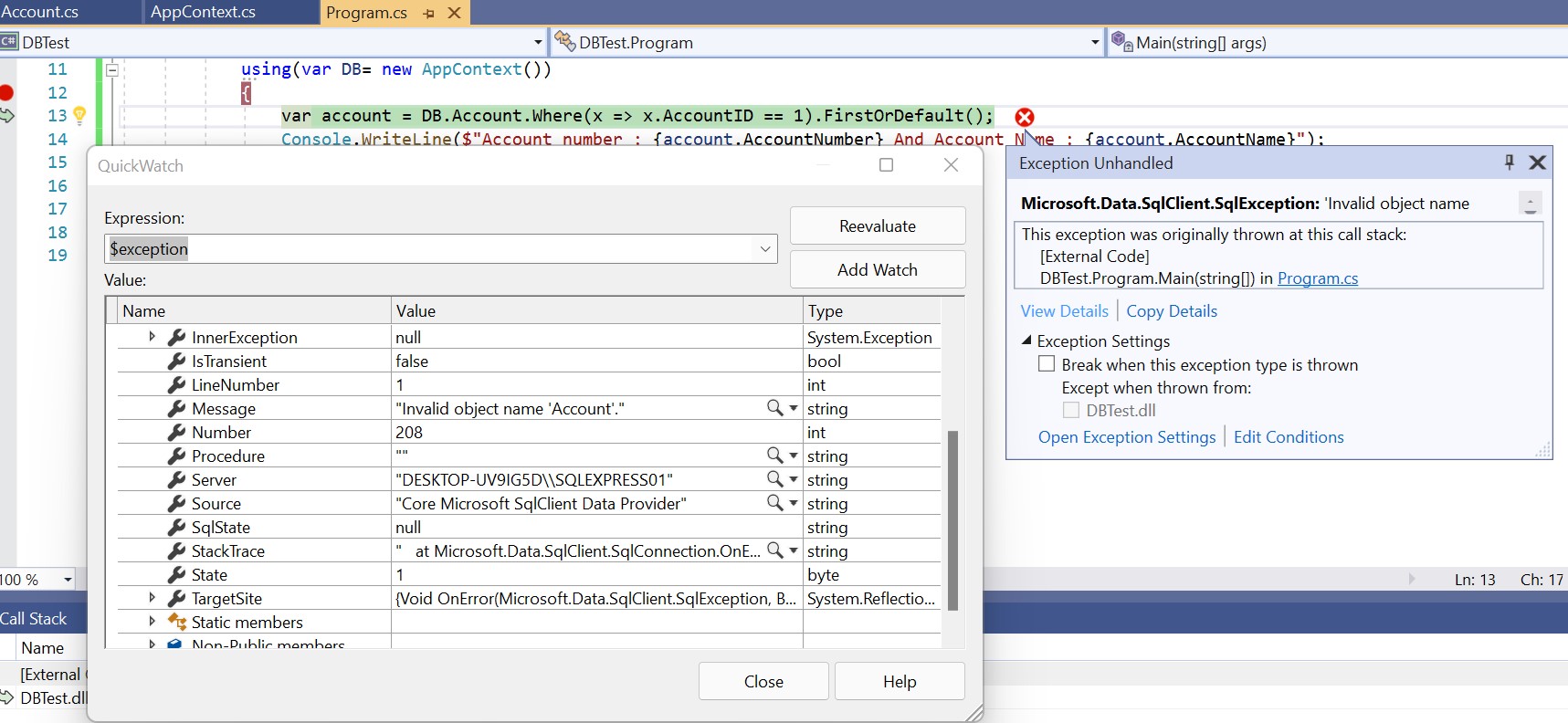Pin the Exception Unhandled popup
The height and width of the screenshot is (723, 1568).
(1509, 162)
